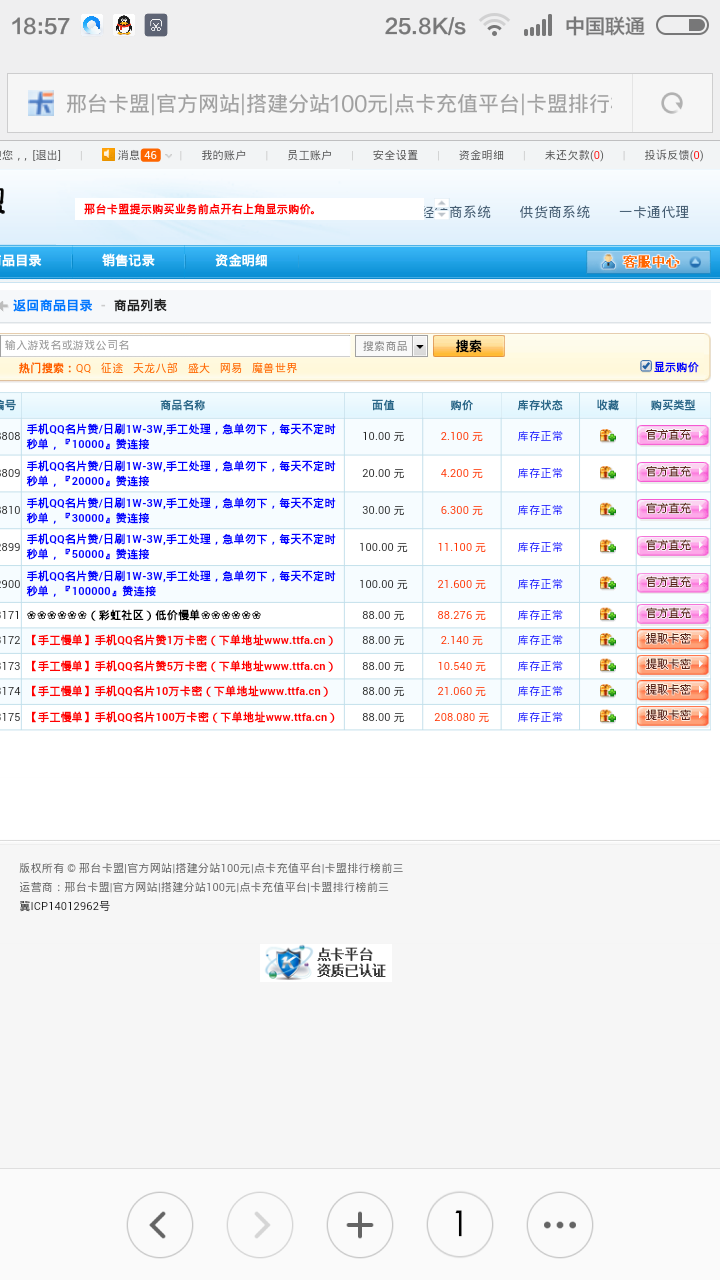
Task: Click 官方直充 for the 100000 赞 item
Action: point(672,583)
